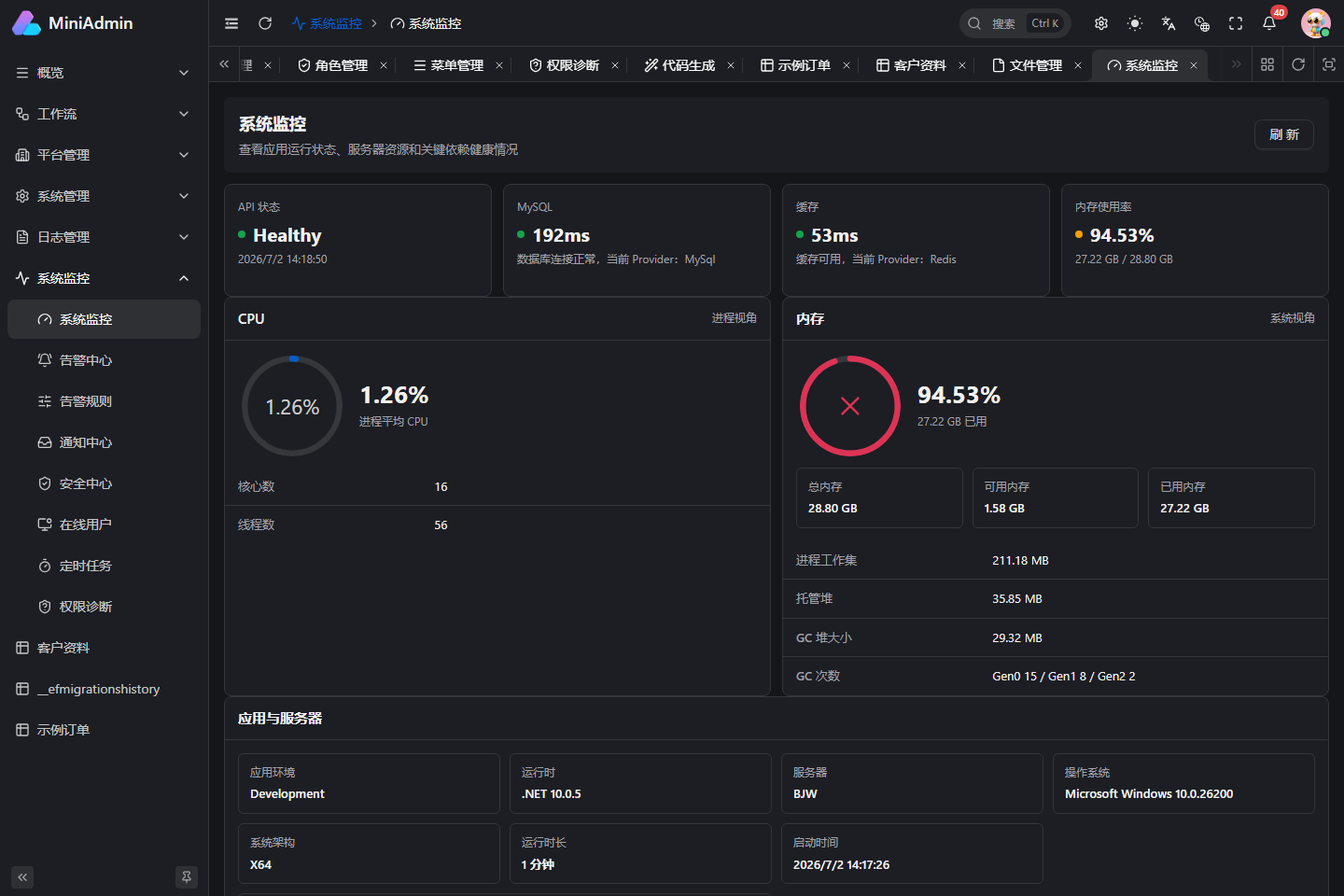Collapse sidebar with bottom double-chevron button
Viewport: 1344px width, 896px height.
[22, 877]
